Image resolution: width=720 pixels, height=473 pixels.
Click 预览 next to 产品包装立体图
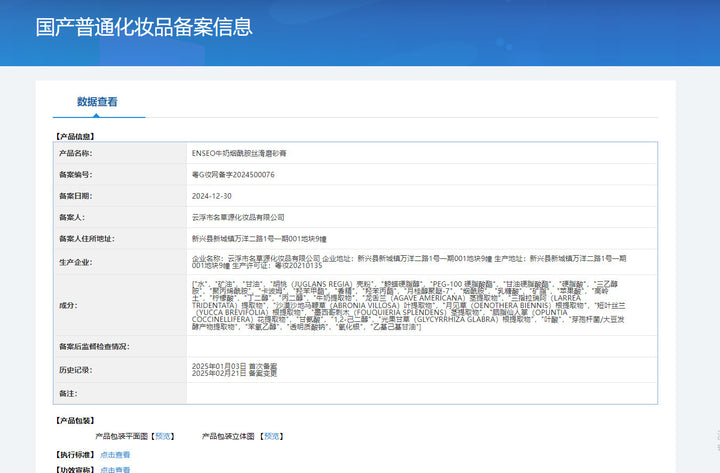tap(271, 436)
